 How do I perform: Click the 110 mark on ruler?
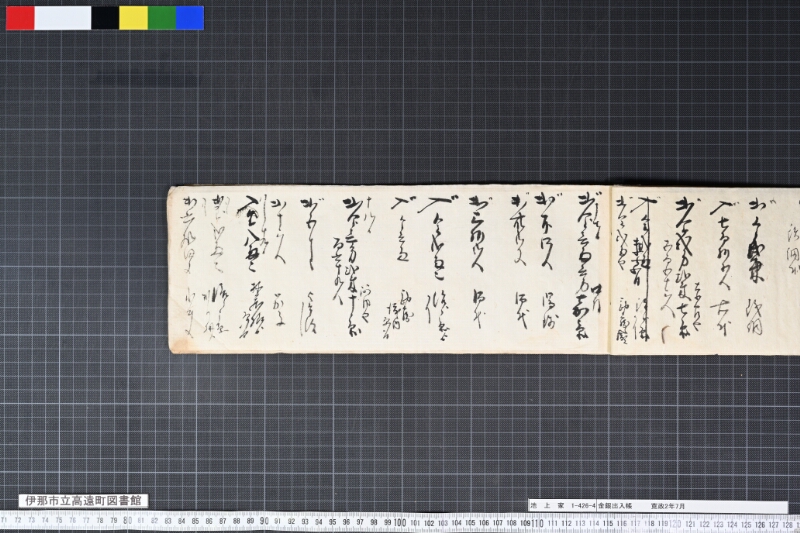[x=537, y=523]
